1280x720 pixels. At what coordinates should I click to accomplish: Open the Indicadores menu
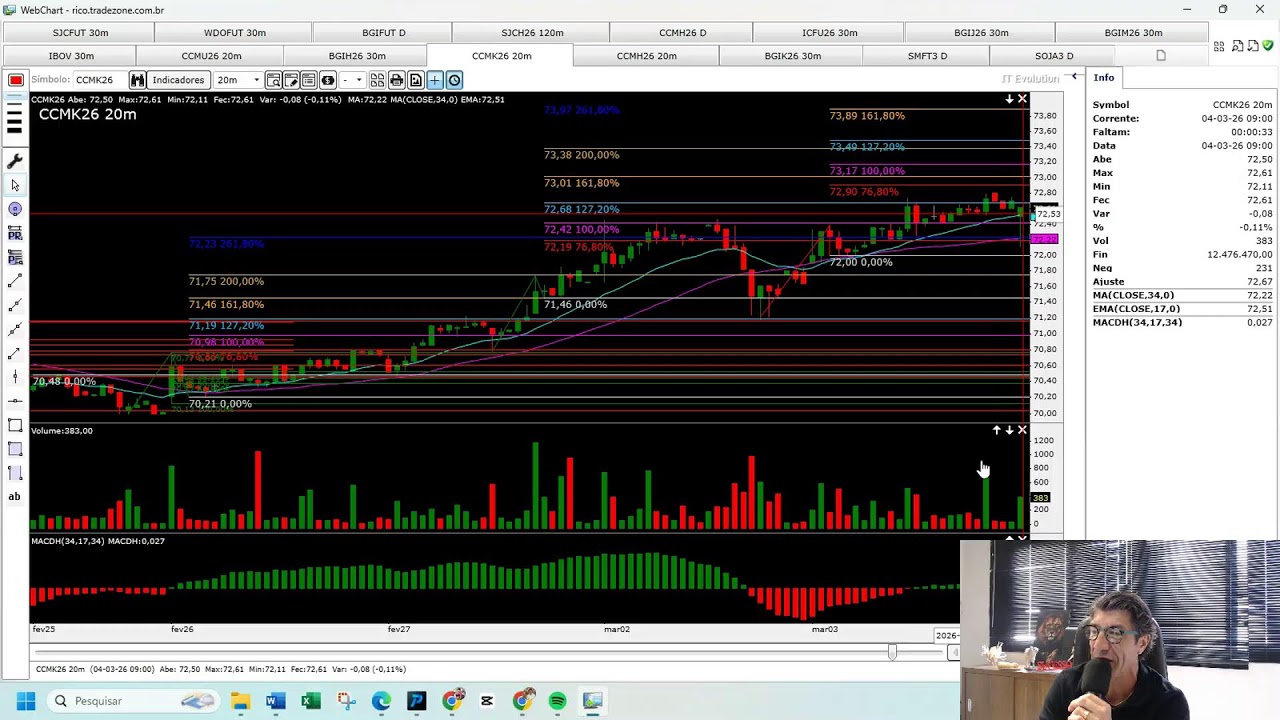(178, 80)
